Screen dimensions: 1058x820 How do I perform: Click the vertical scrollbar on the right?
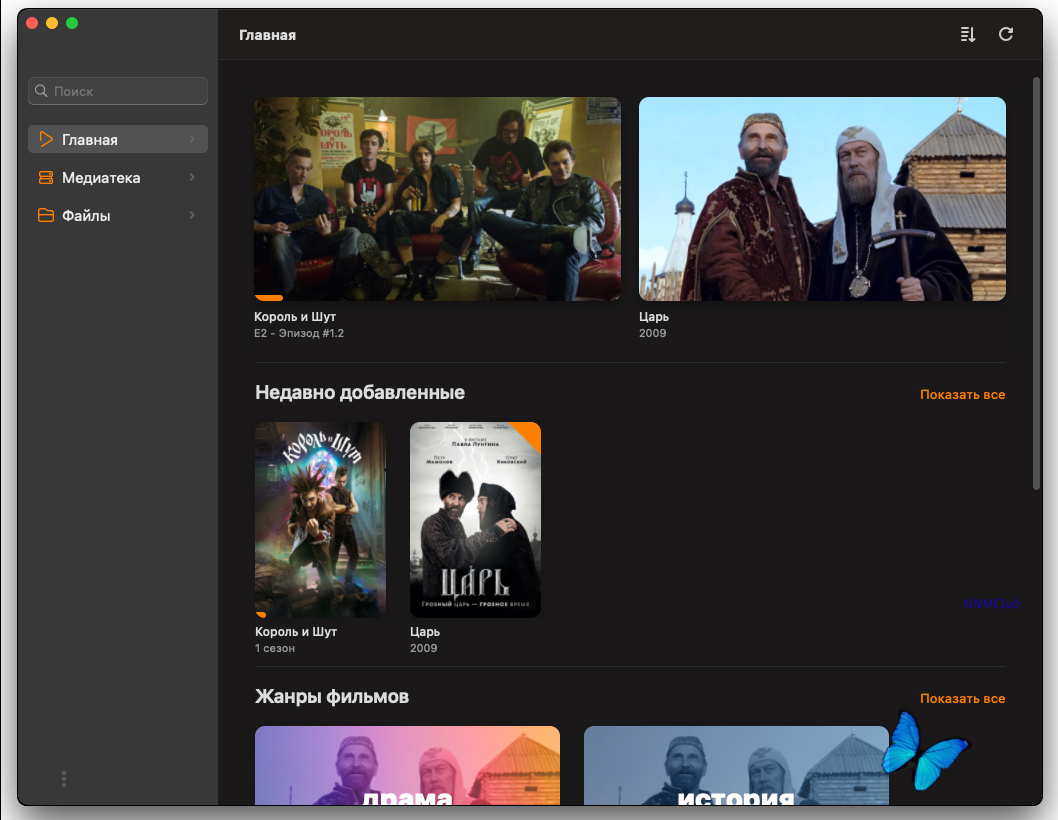(x=1036, y=283)
